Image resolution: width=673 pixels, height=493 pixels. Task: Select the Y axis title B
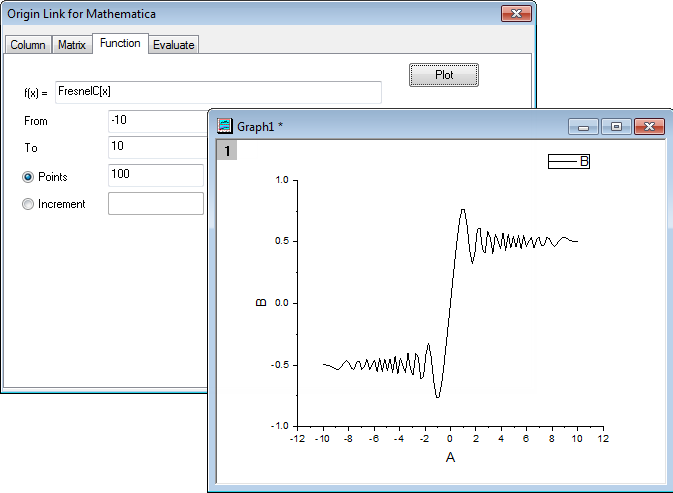click(262, 301)
